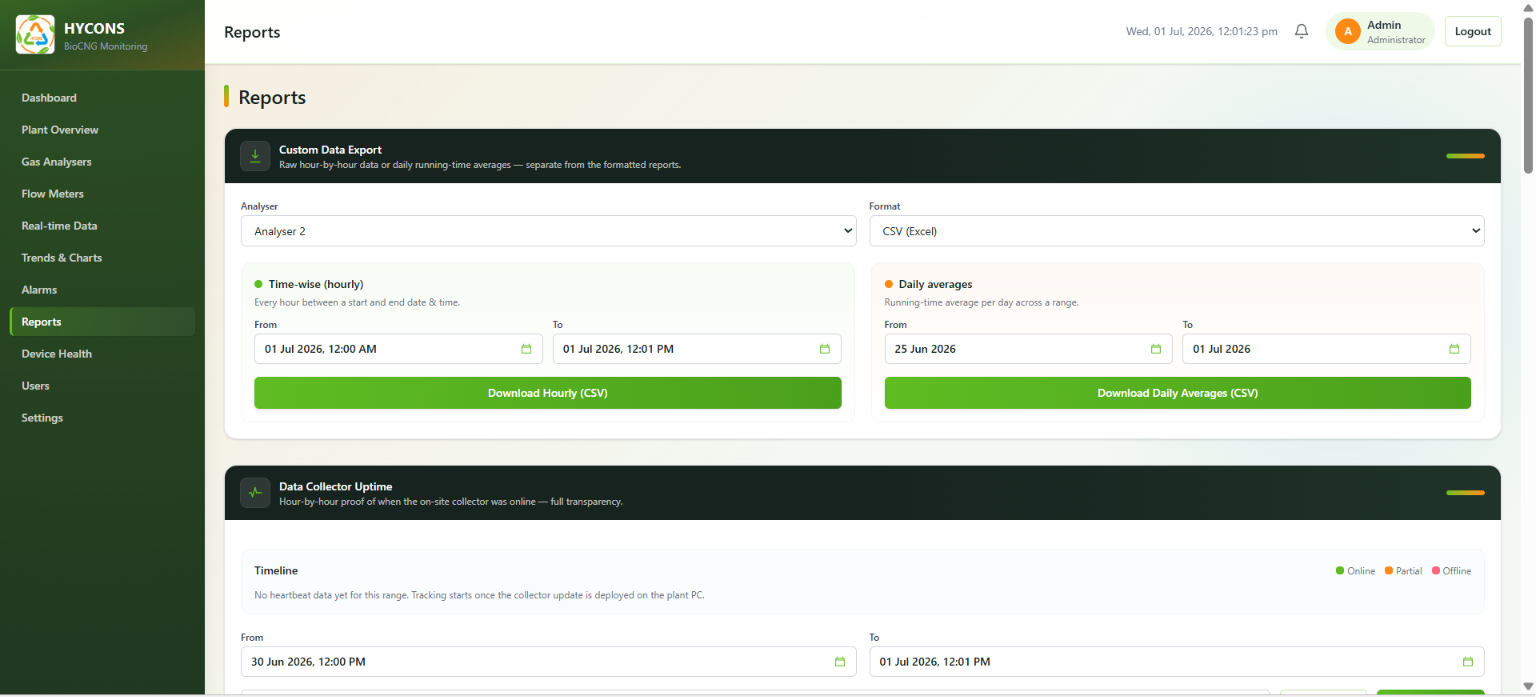Open the Analyser dropdown
1536x697 pixels.
click(x=548, y=231)
